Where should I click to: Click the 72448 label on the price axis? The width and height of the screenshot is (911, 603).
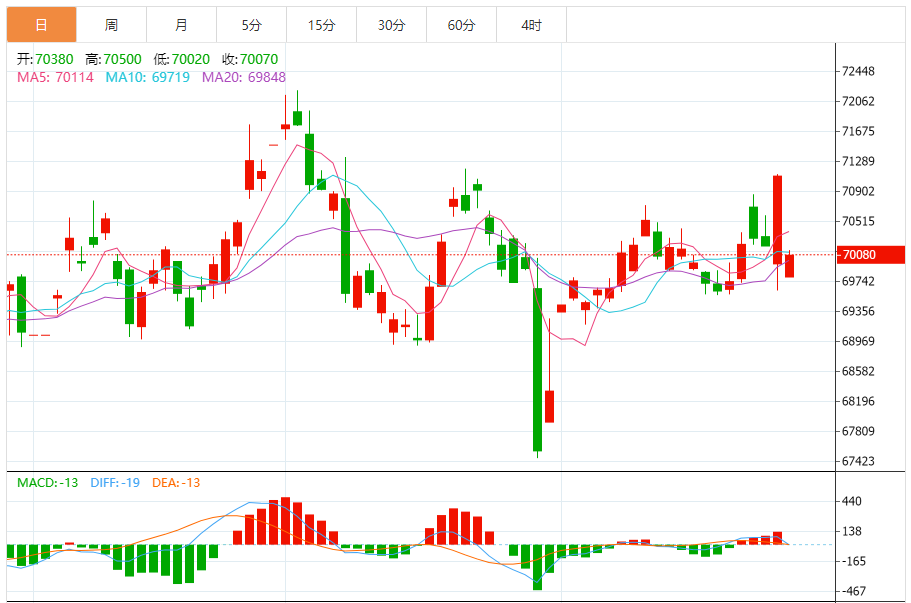(859, 72)
